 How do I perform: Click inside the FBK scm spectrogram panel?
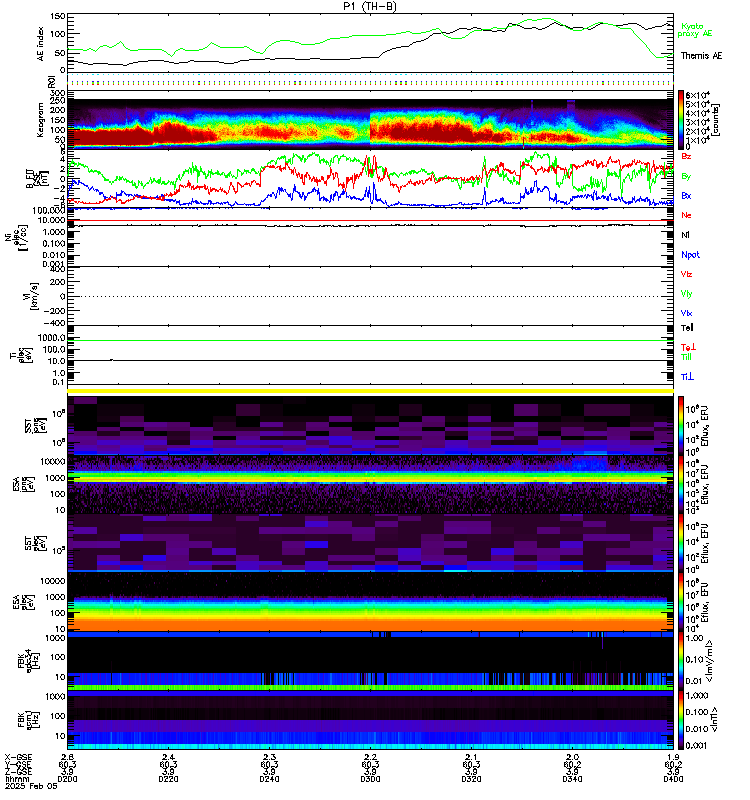370,720
